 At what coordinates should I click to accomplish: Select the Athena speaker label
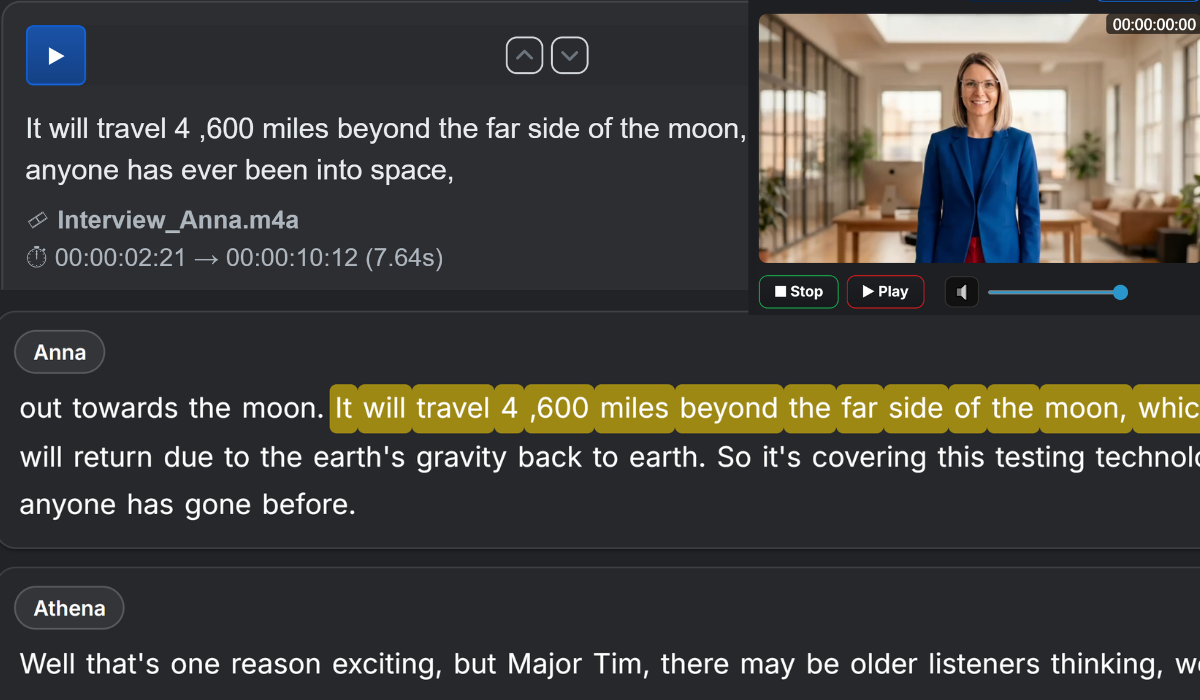click(69, 608)
